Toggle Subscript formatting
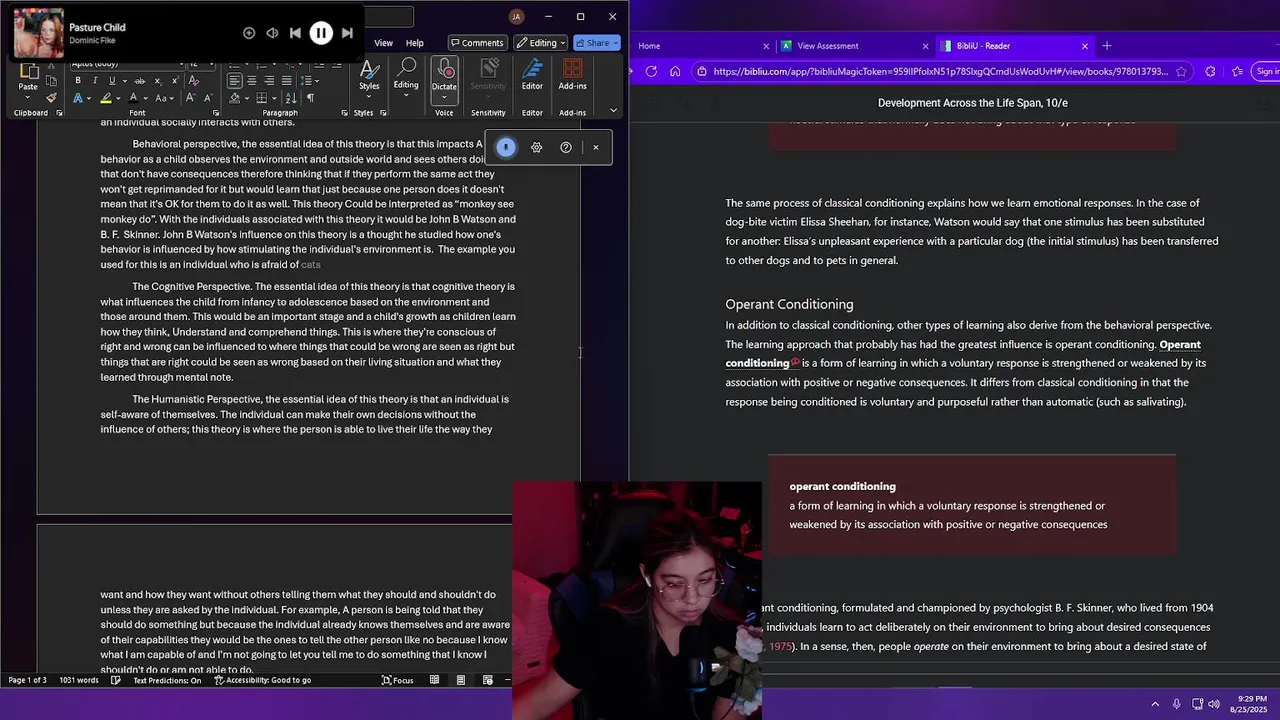This screenshot has width=1280, height=720. [158, 80]
